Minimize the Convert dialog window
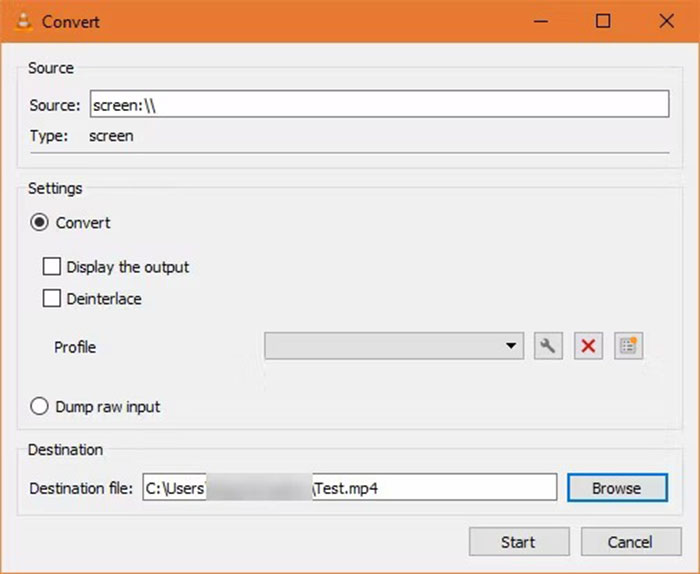 coord(543,21)
